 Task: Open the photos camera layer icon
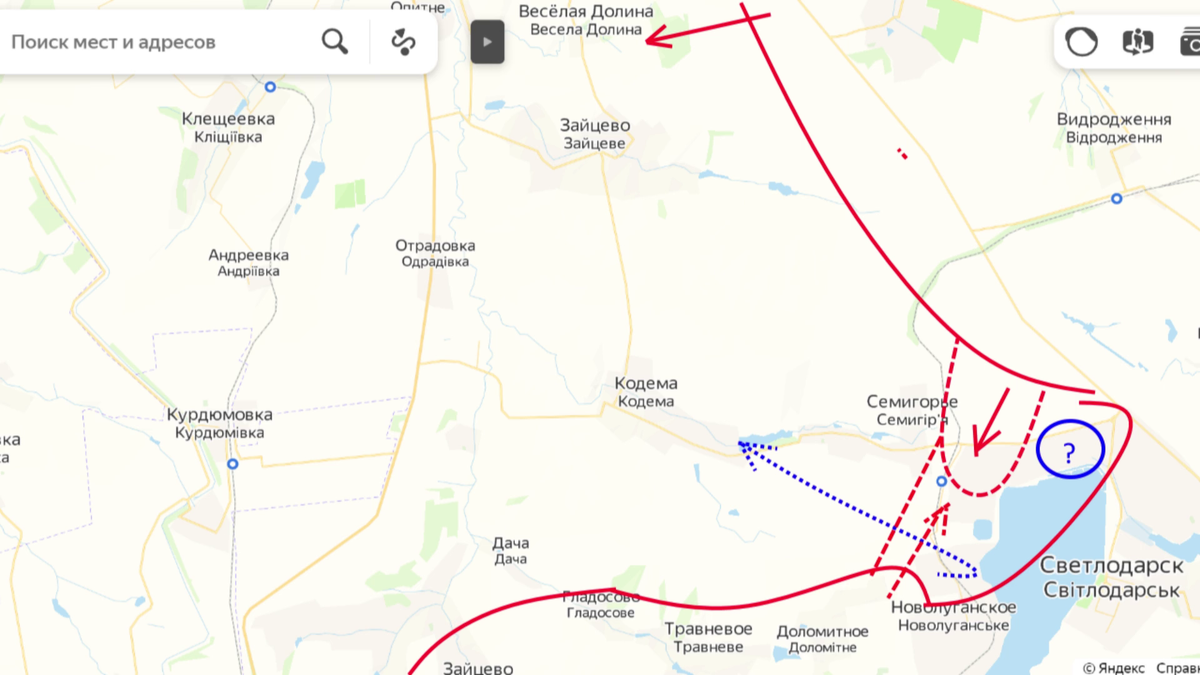1190,42
